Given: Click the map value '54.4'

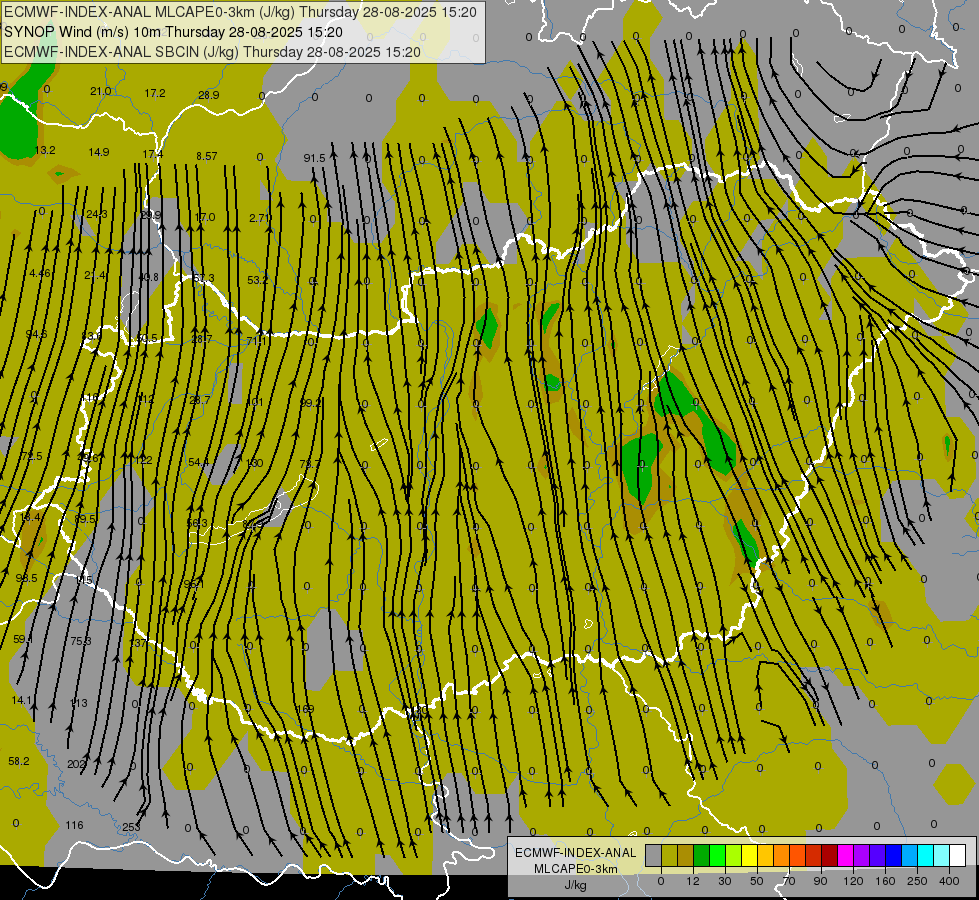Looking at the screenshot, I should (199, 462).
